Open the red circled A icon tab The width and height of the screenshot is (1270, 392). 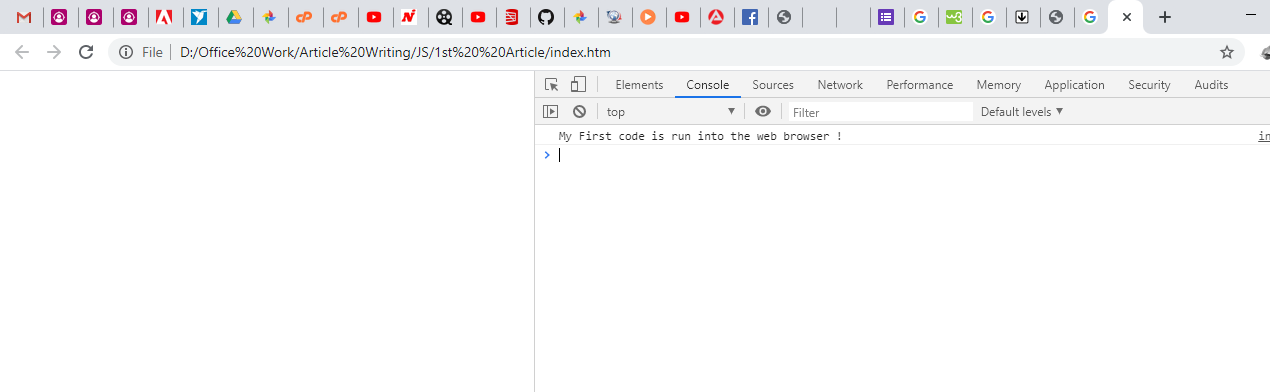tap(716, 17)
